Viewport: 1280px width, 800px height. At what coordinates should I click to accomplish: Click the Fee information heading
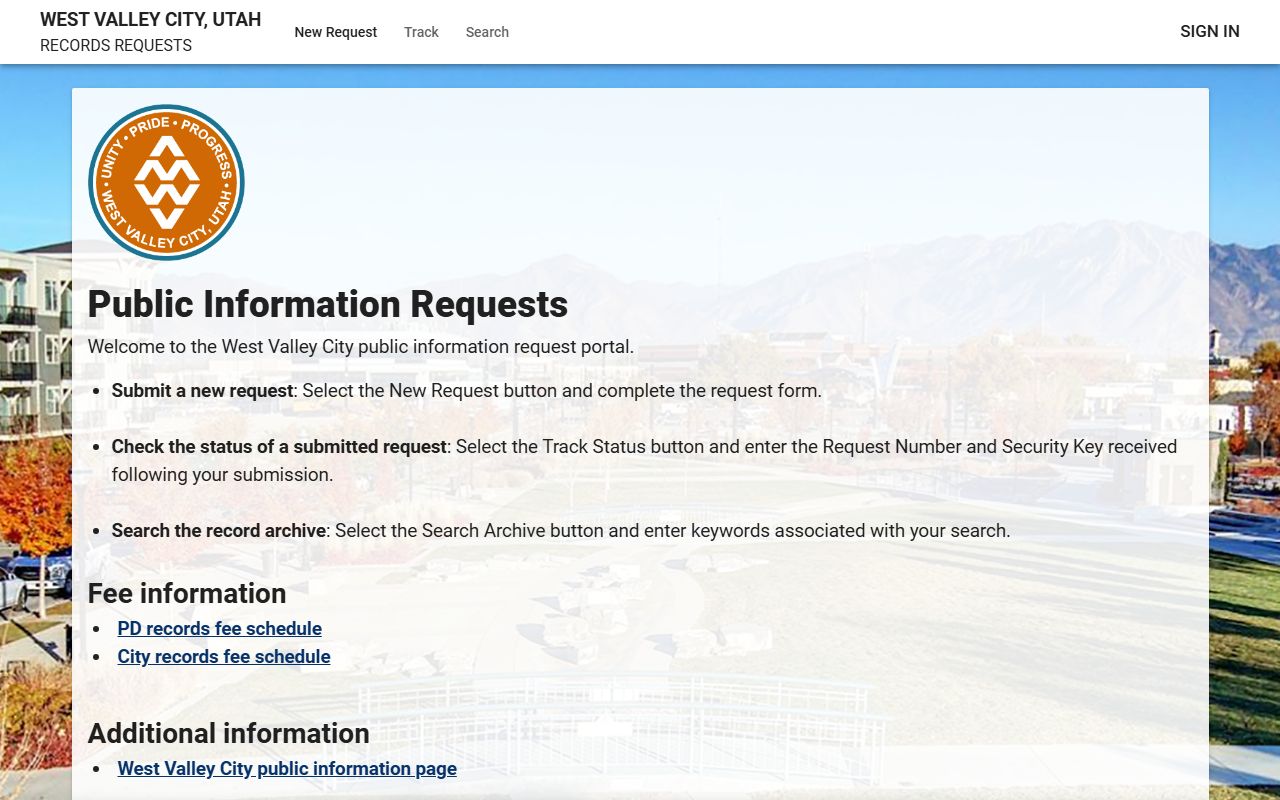(187, 593)
